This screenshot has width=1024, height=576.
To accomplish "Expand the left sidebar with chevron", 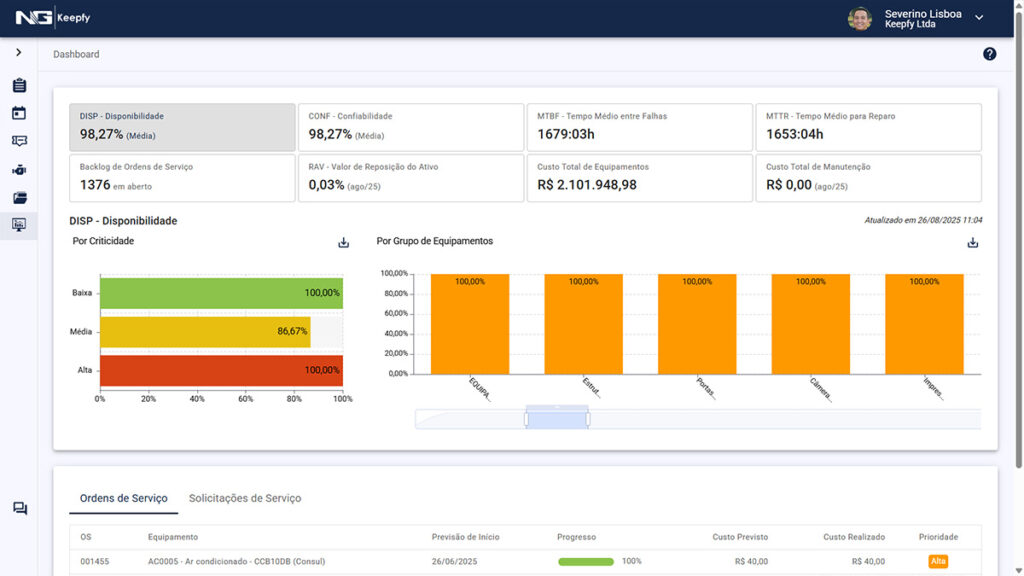I will click(x=19, y=52).
